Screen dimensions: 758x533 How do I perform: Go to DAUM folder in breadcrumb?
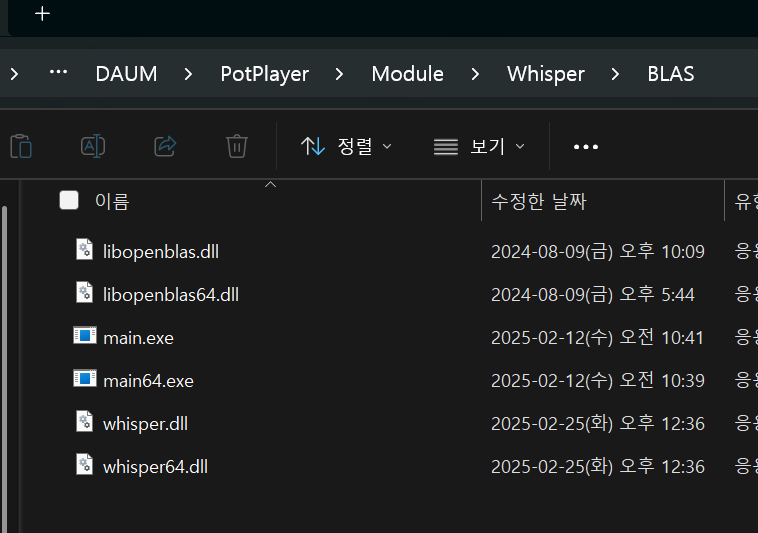(126, 74)
